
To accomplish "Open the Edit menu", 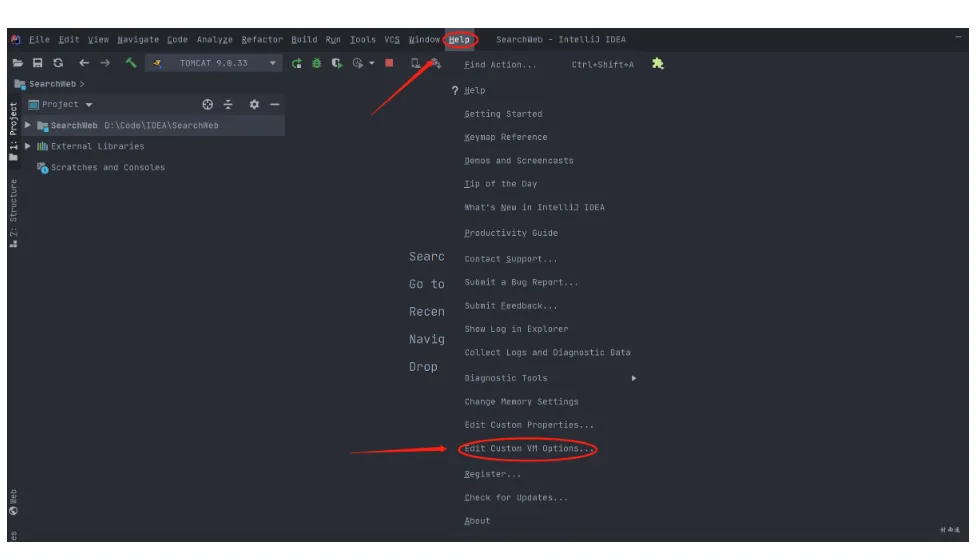I will click(x=68, y=39).
